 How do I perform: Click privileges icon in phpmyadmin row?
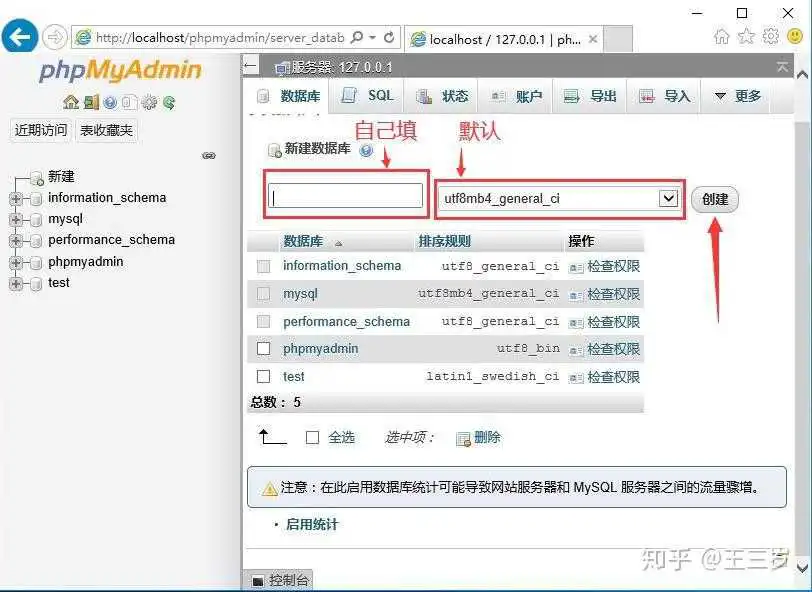click(576, 351)
